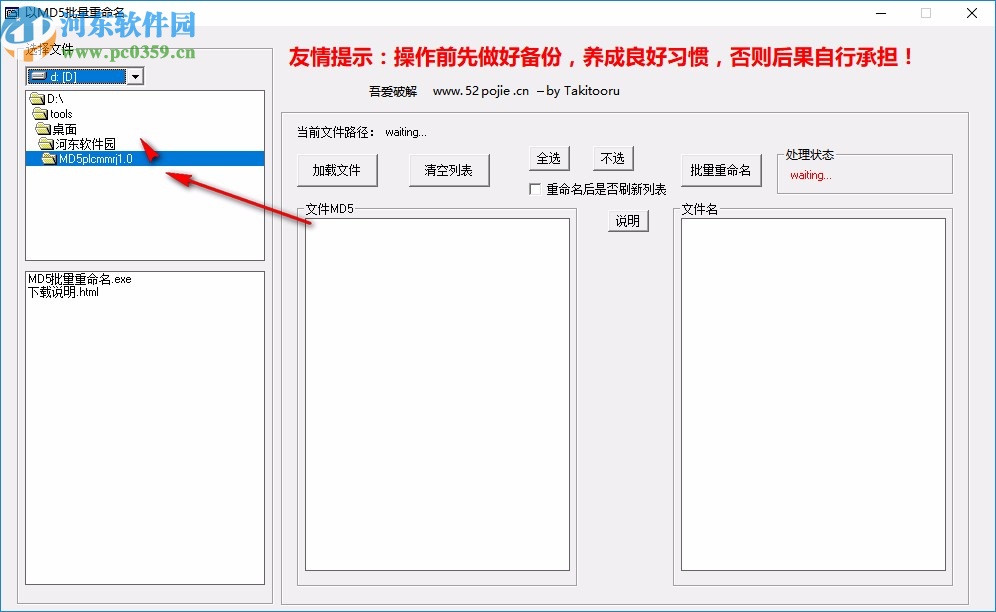
Task: Click the 全选 button
Action: tap(550, 158)
